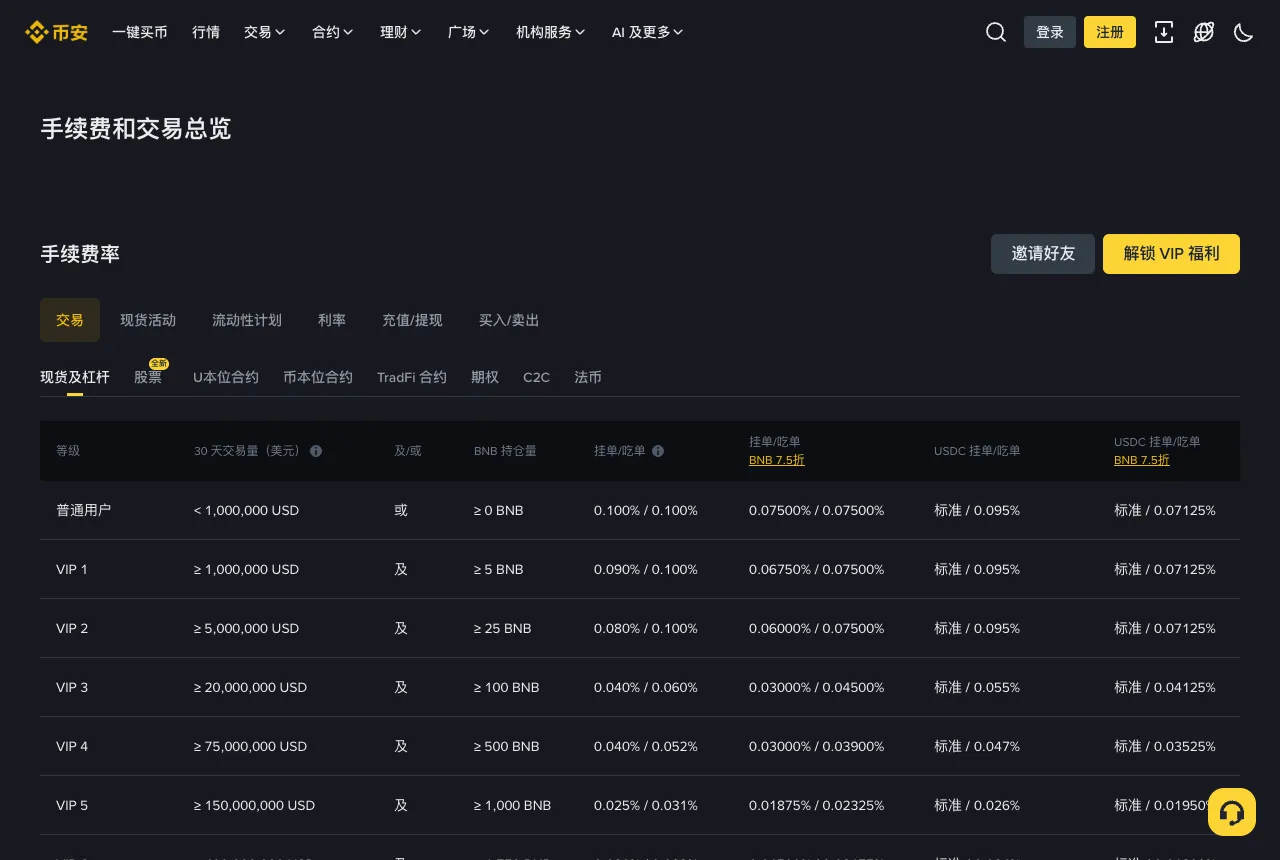Select the 期权 sub-tab
The image size is (1280, 860).
[x=485, y=377]
